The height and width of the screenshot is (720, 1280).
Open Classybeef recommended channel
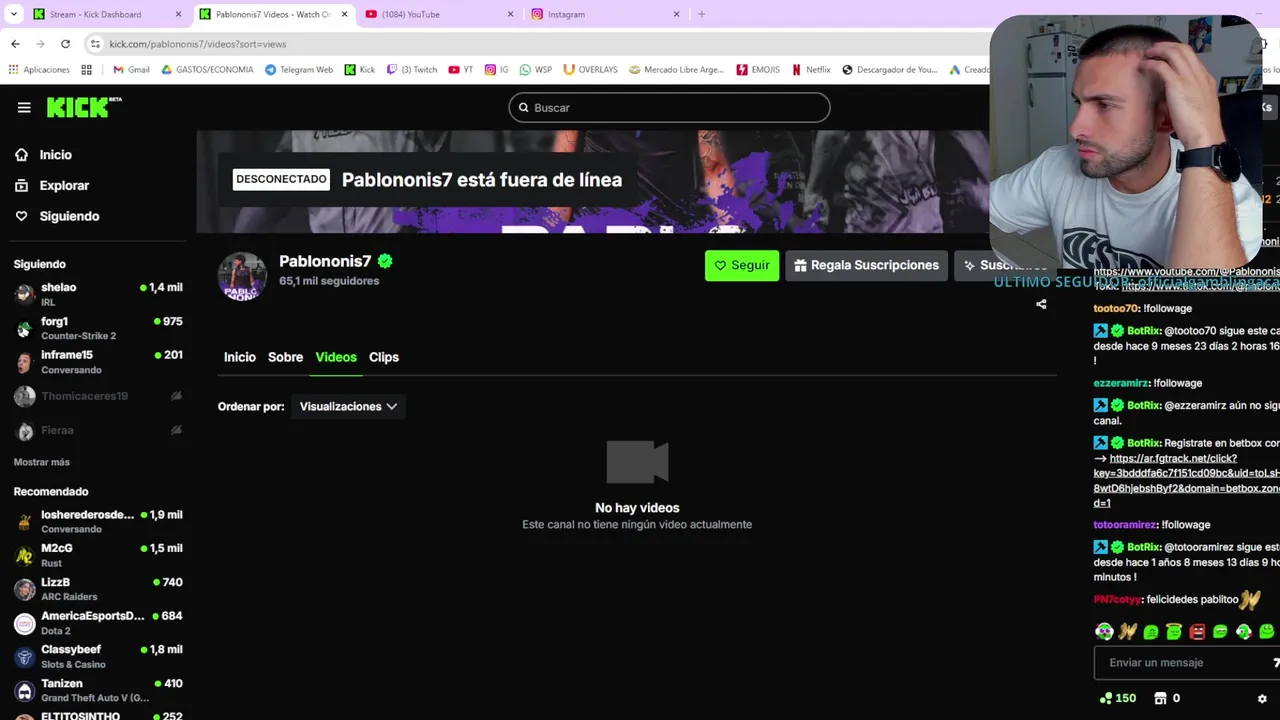point(98,657)
